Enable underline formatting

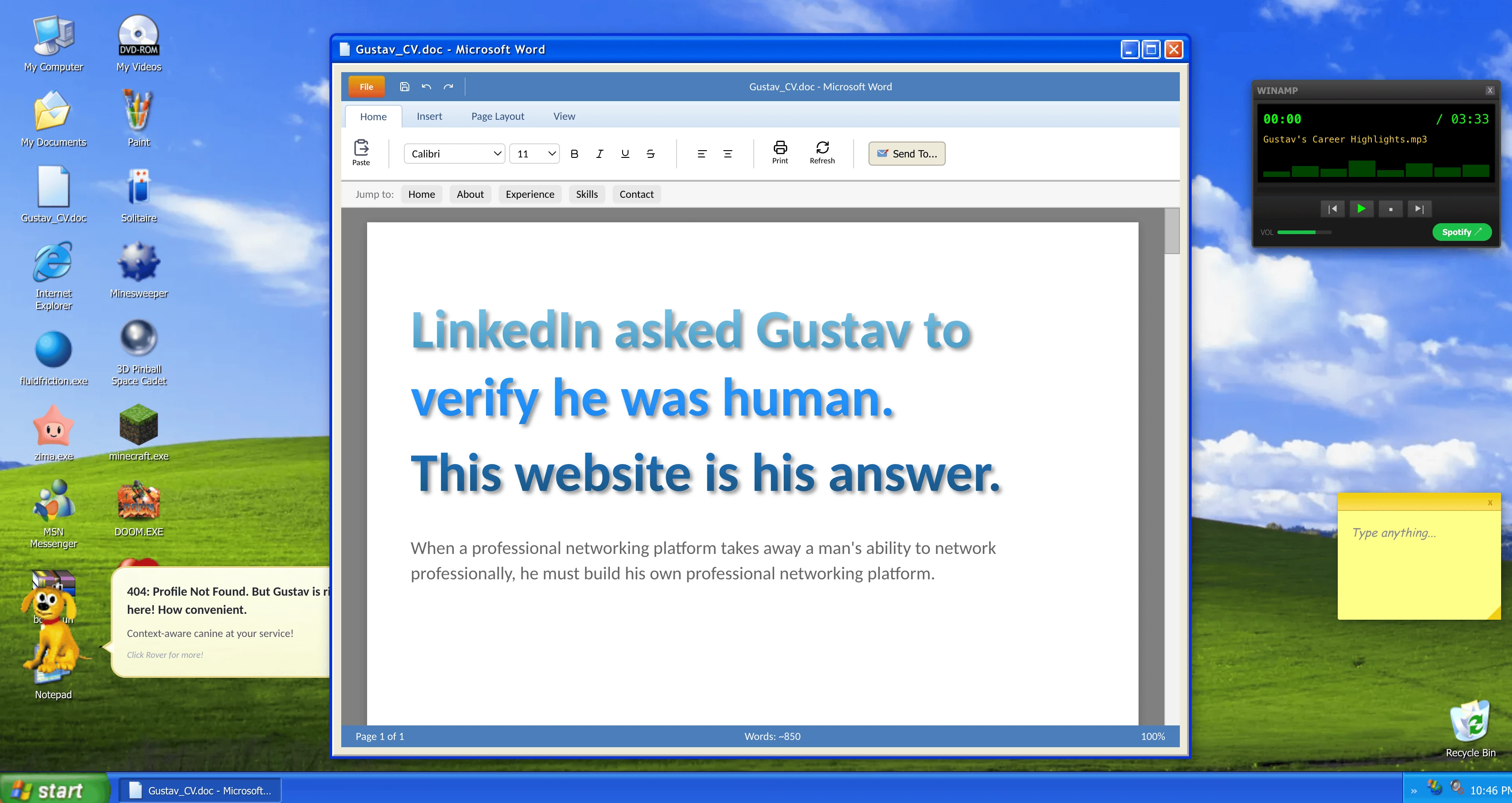point(624,153)
